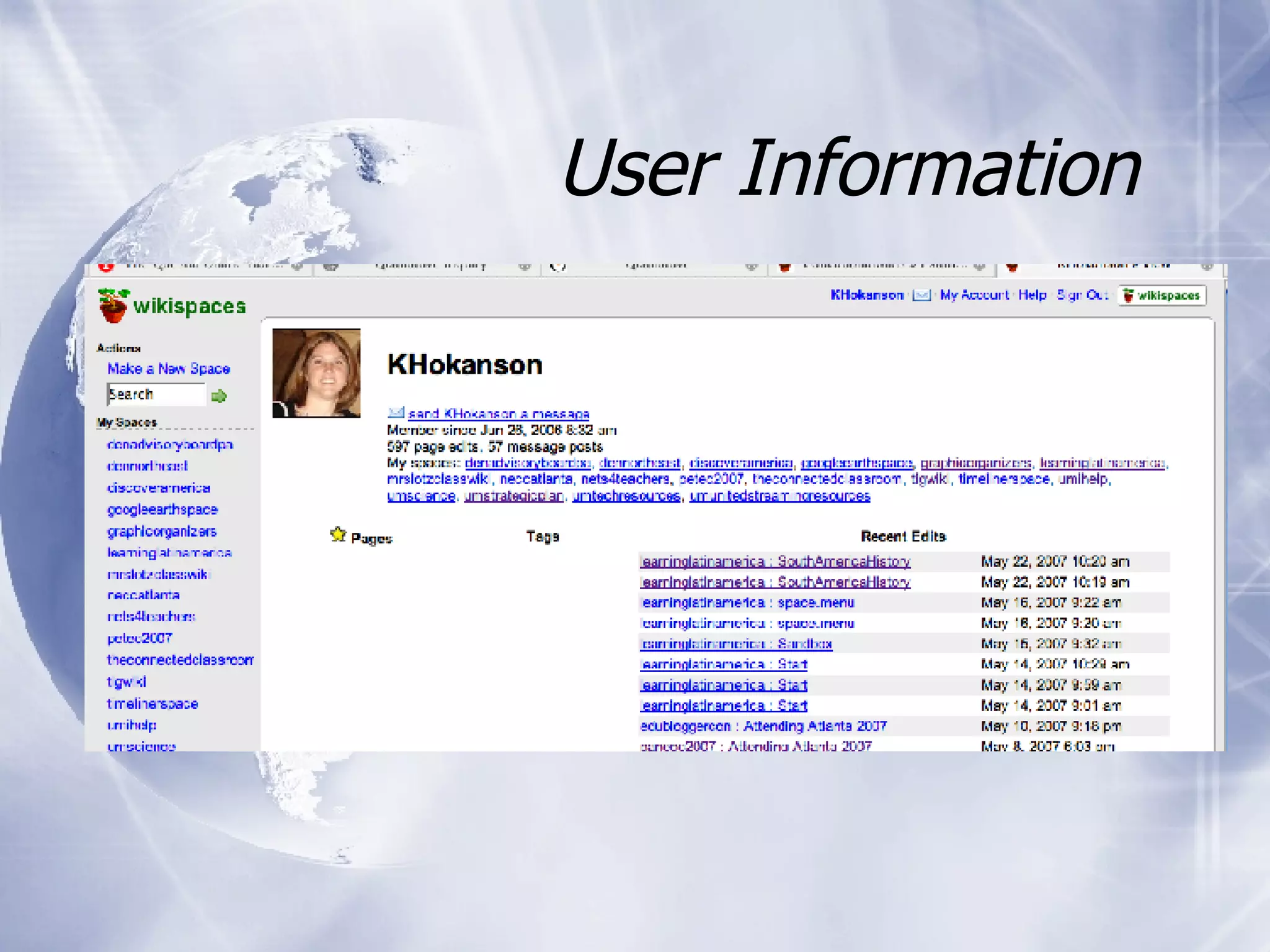
Task: Open My Account link
Action: (974, 295)
